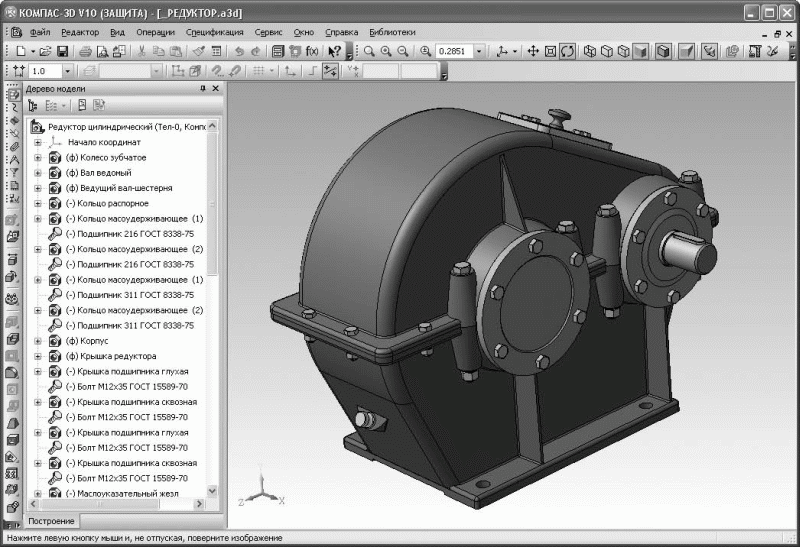800x547 pixels.
Task: Expand the Колесо зубчатое tree node
Action: (x=38, y=157)
